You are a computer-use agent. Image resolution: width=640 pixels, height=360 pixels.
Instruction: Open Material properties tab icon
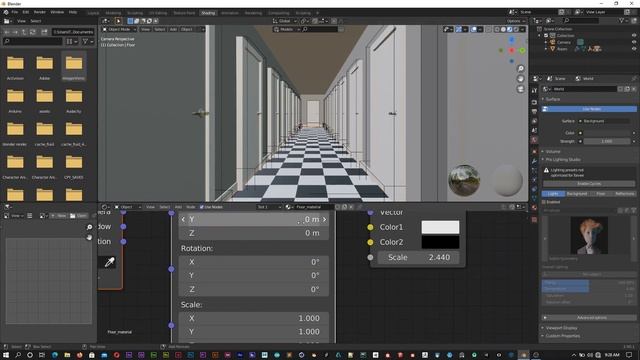(534, 207)
